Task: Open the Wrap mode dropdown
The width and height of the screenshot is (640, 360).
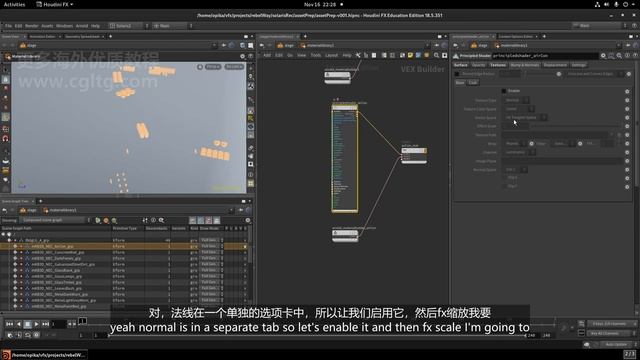Action: tap(516, 144)
